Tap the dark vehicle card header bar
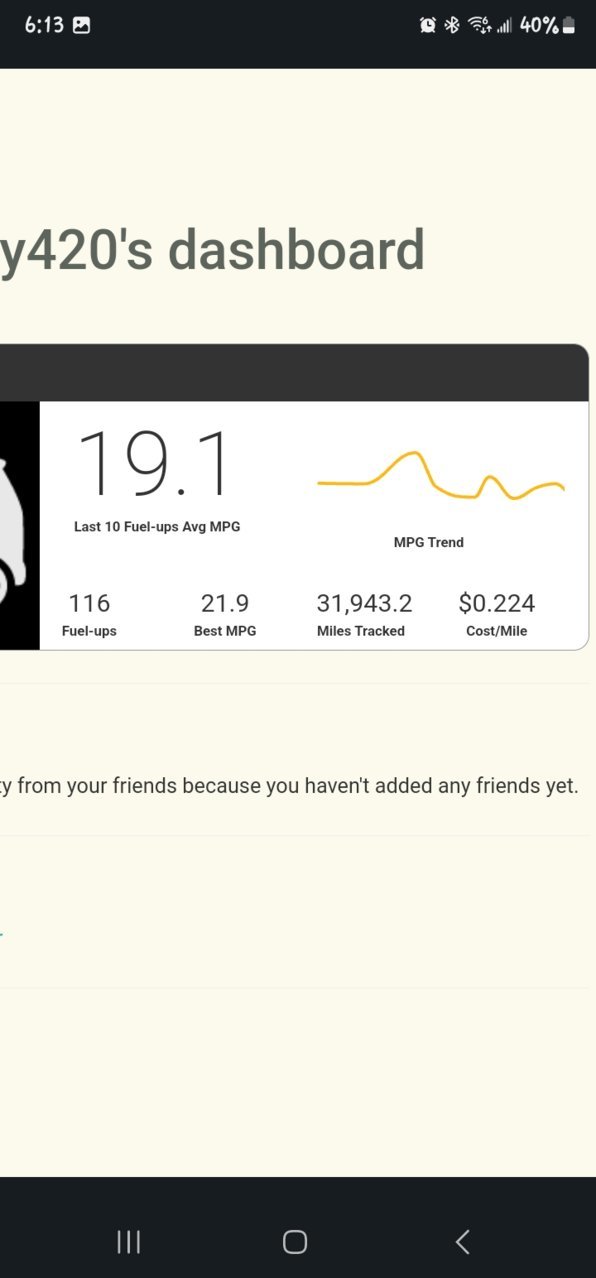 (294, 373)
